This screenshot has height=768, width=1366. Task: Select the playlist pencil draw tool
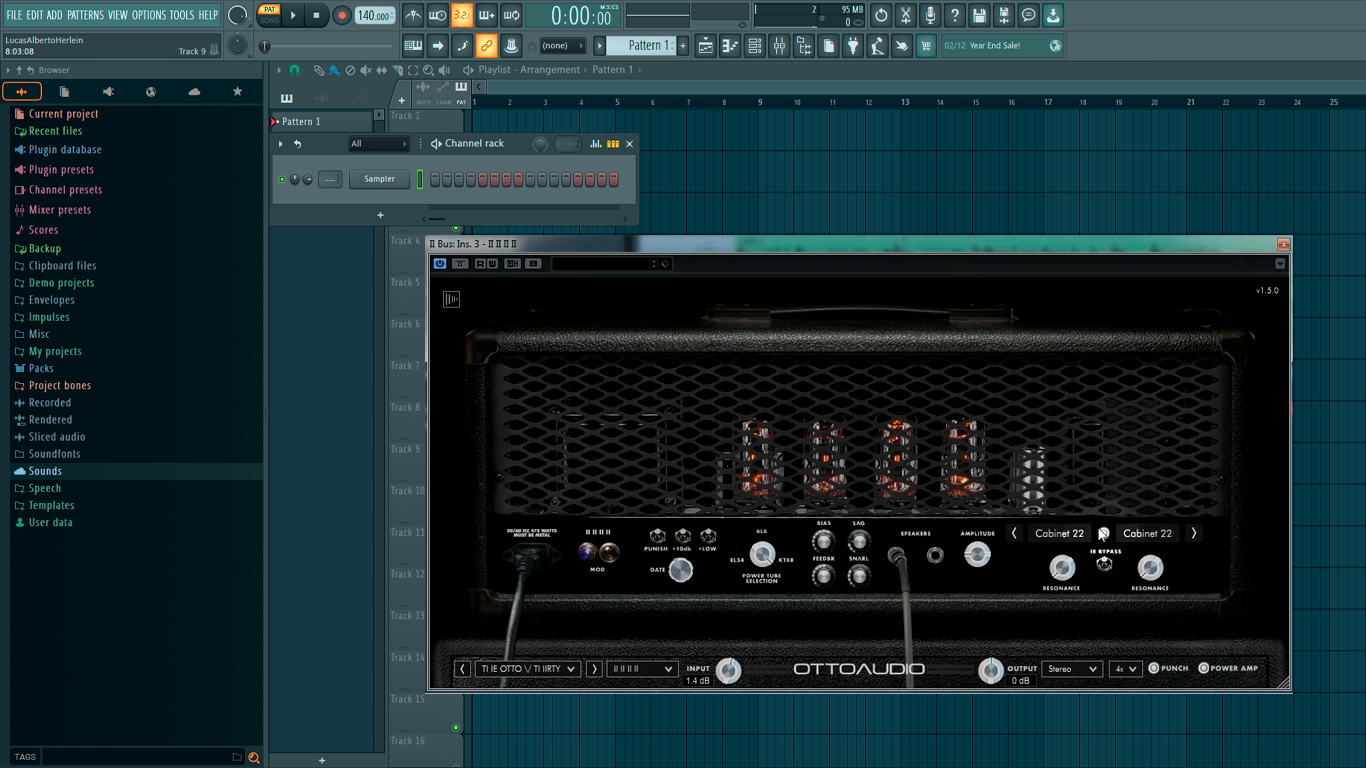coord(318,70)
